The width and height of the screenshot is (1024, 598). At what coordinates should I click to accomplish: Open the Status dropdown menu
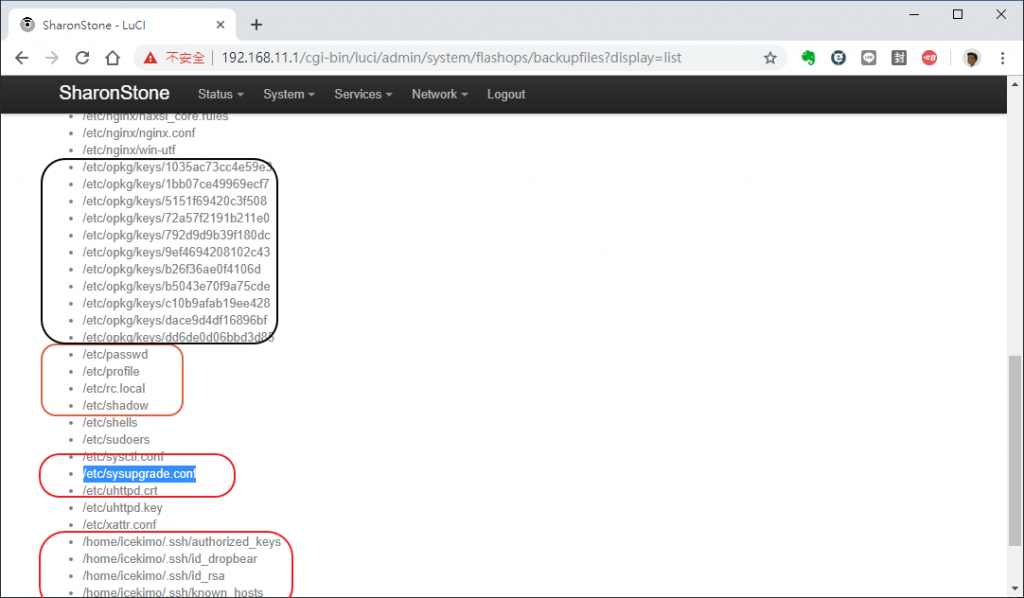pos(221,94)
